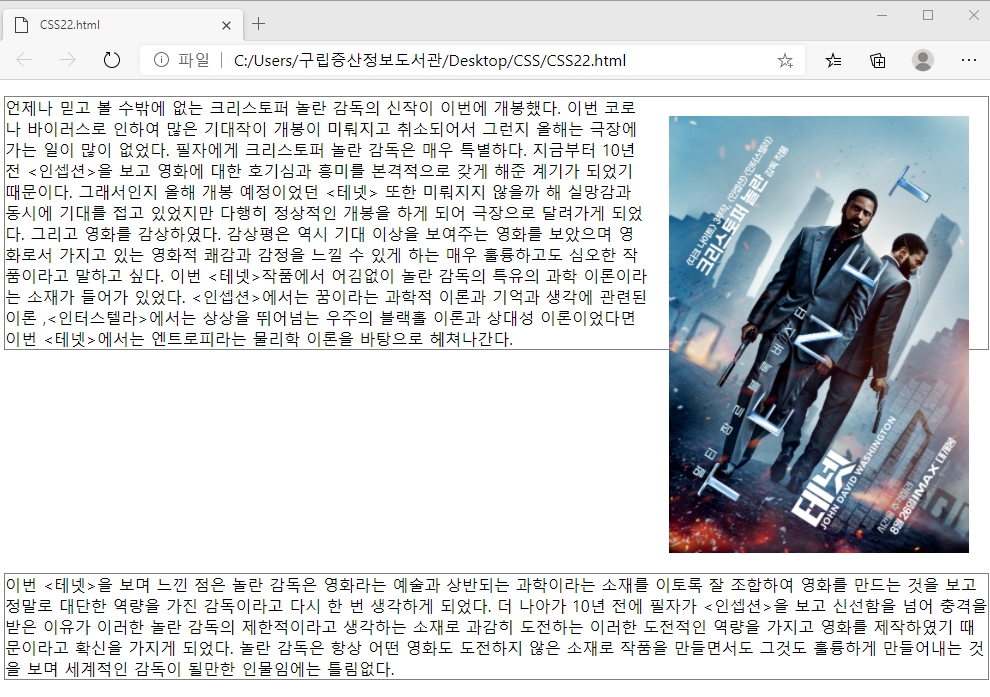Open the site information icon in address bar
The image size is (990, 697).
coord(161,60)
